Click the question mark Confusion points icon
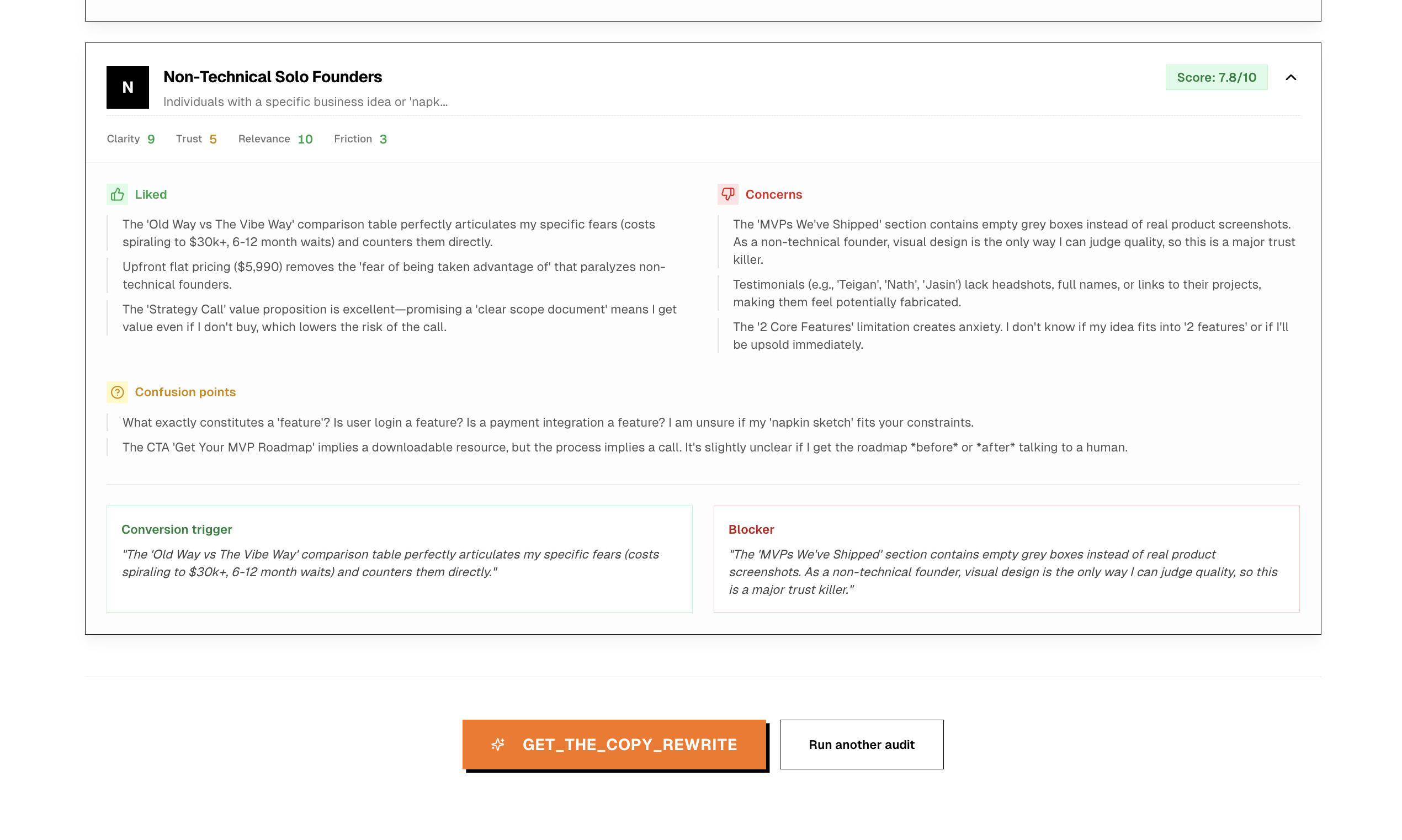The height and width of the screenshot is (840, 1402). 117,392
